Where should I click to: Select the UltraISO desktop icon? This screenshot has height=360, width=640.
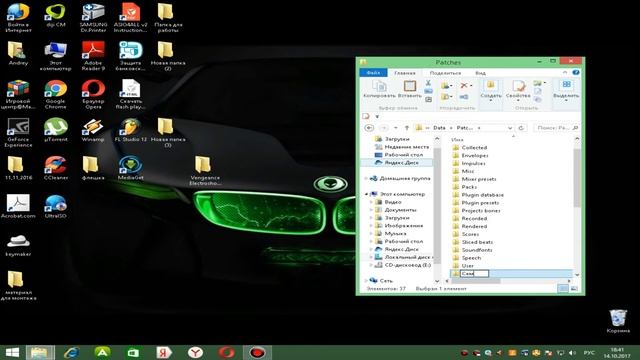pyautogui.click(x=56, y=206)
